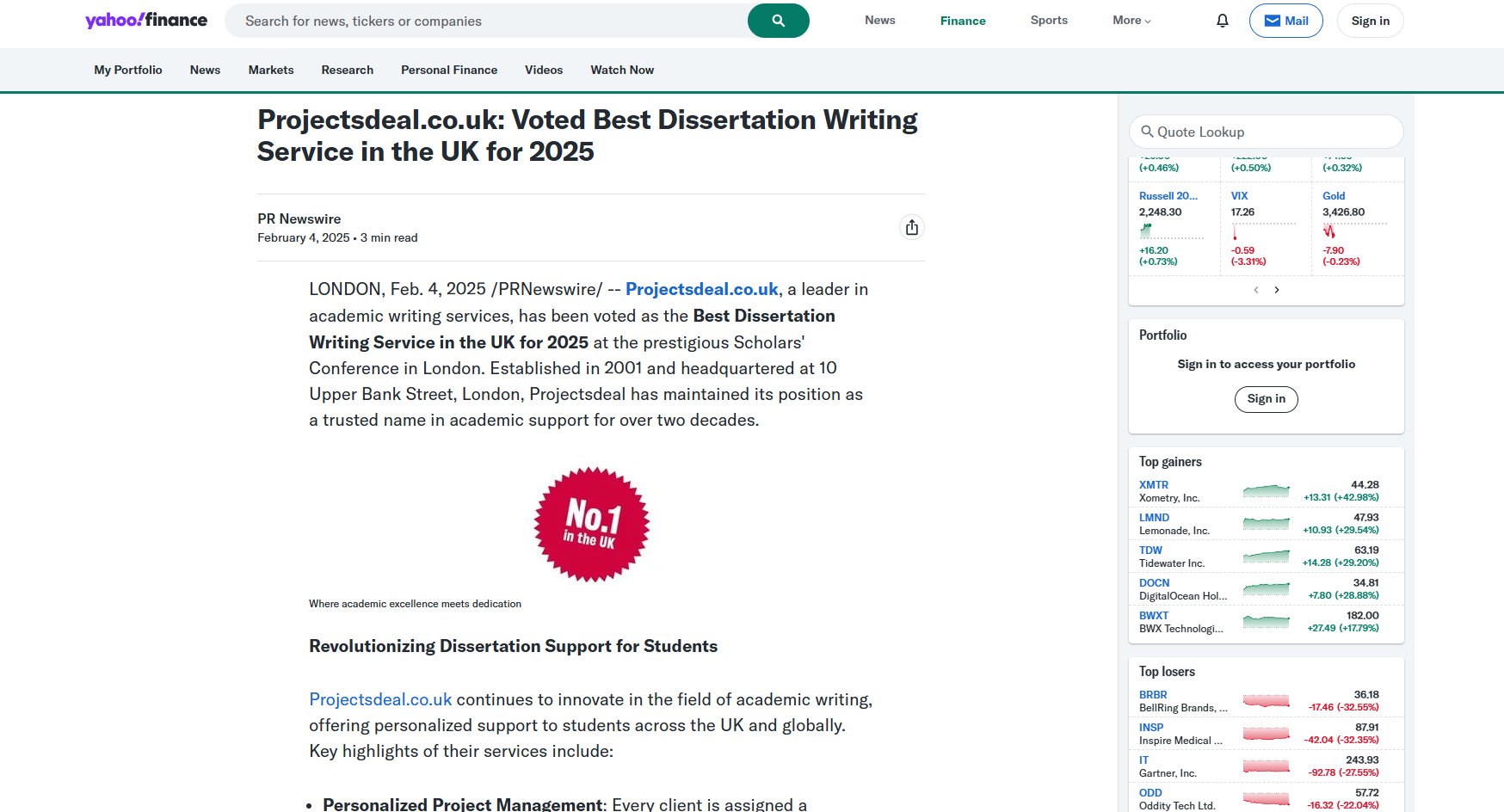Click the INSP sparkline chart
1504x812 pixels.
click(x=1267, y=734)
